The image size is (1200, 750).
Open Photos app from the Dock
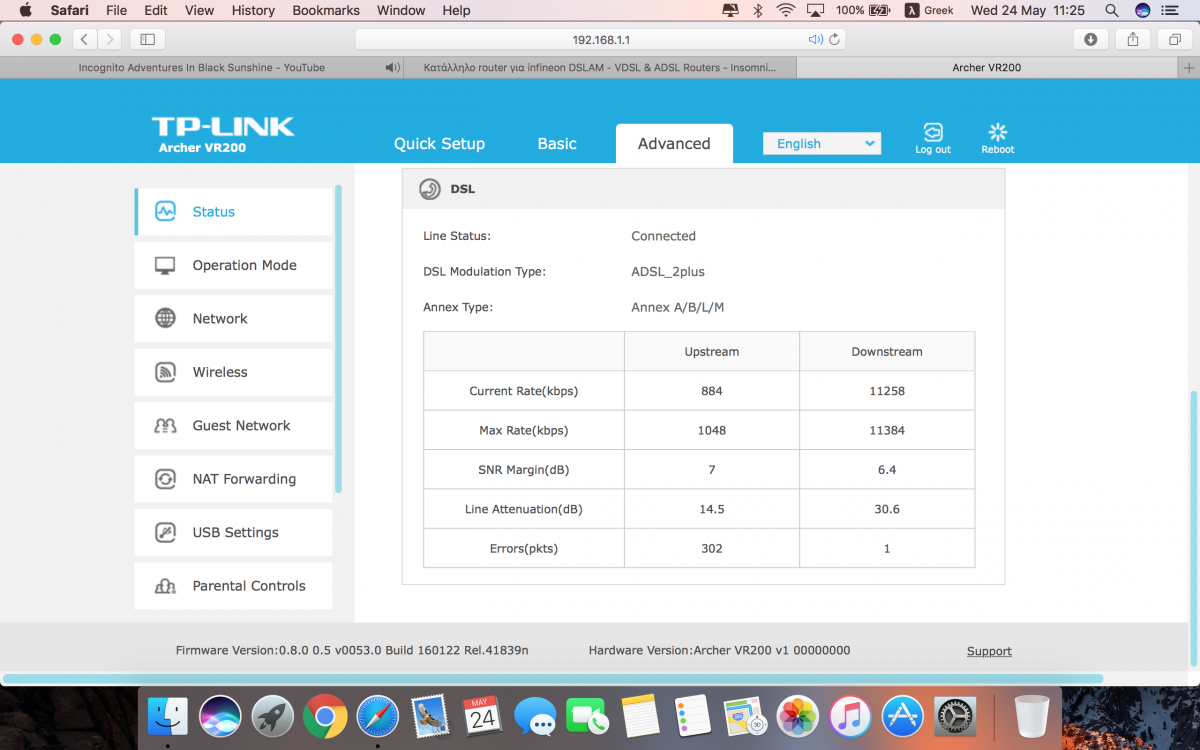(x=797, y=716)
